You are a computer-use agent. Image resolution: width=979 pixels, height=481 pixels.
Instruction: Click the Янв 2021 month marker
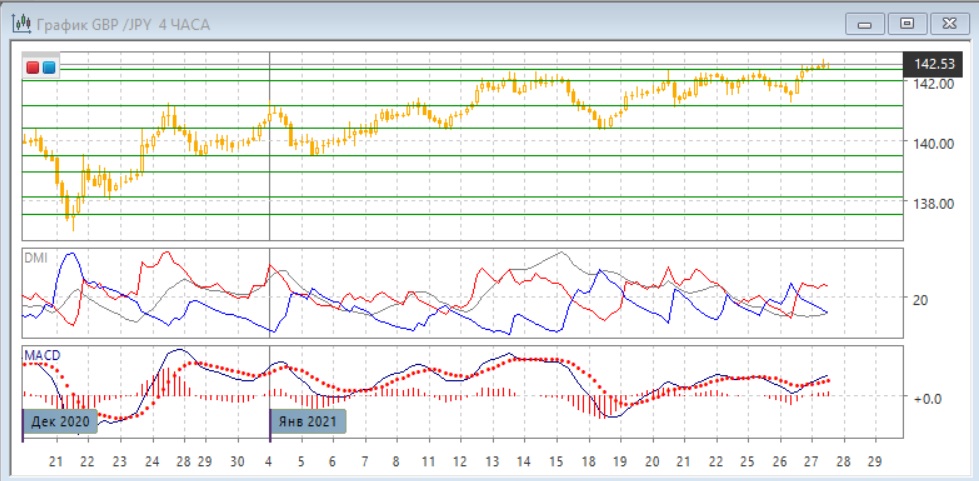[309, 421]
